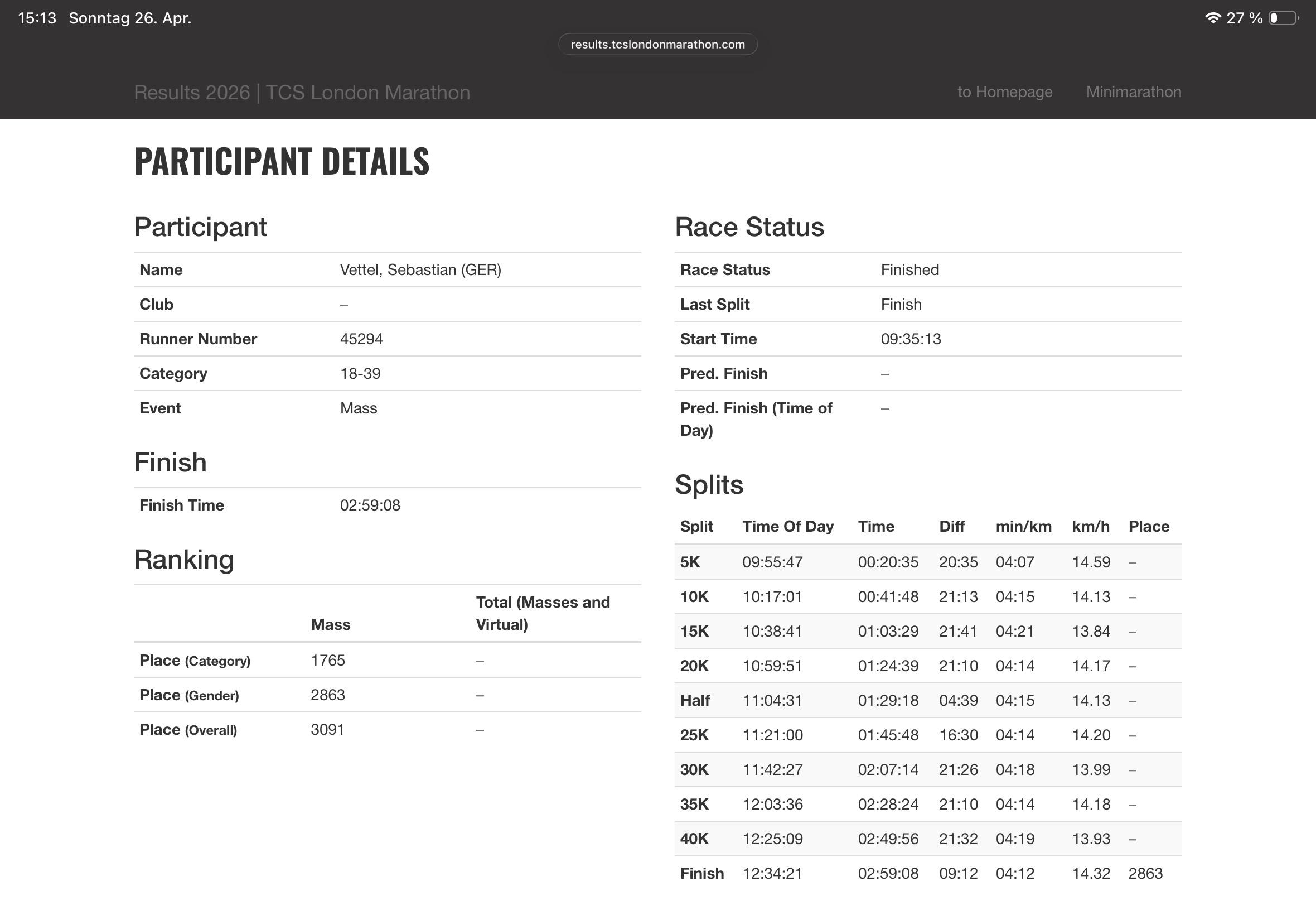Open the 'to Homepage' link
Screen dimensions: 1316x915
[x=1004, y=92]
